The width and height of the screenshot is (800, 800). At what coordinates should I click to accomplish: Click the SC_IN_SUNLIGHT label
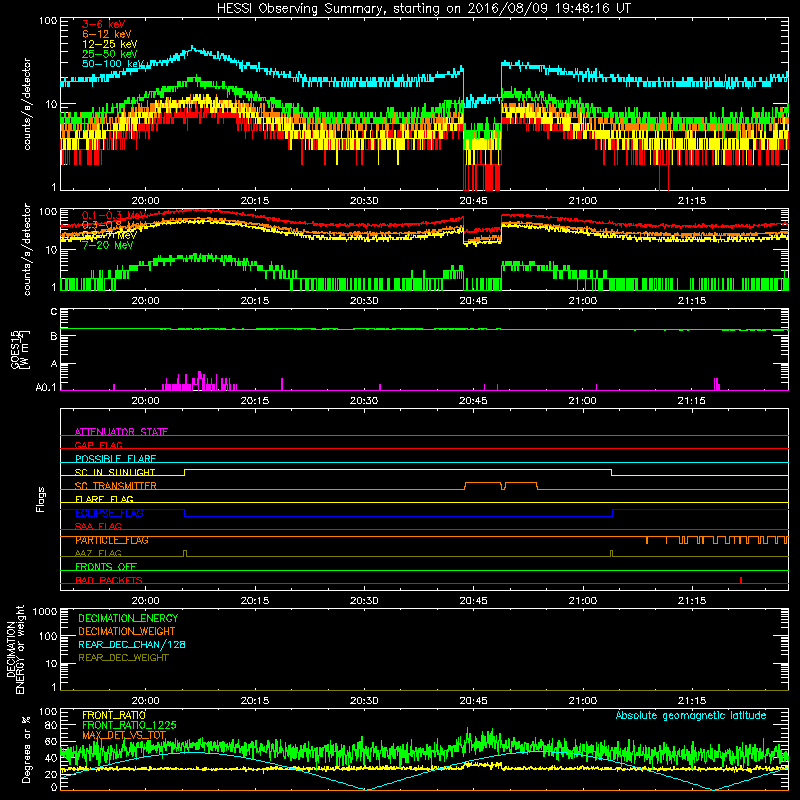[x=115, y=472]
